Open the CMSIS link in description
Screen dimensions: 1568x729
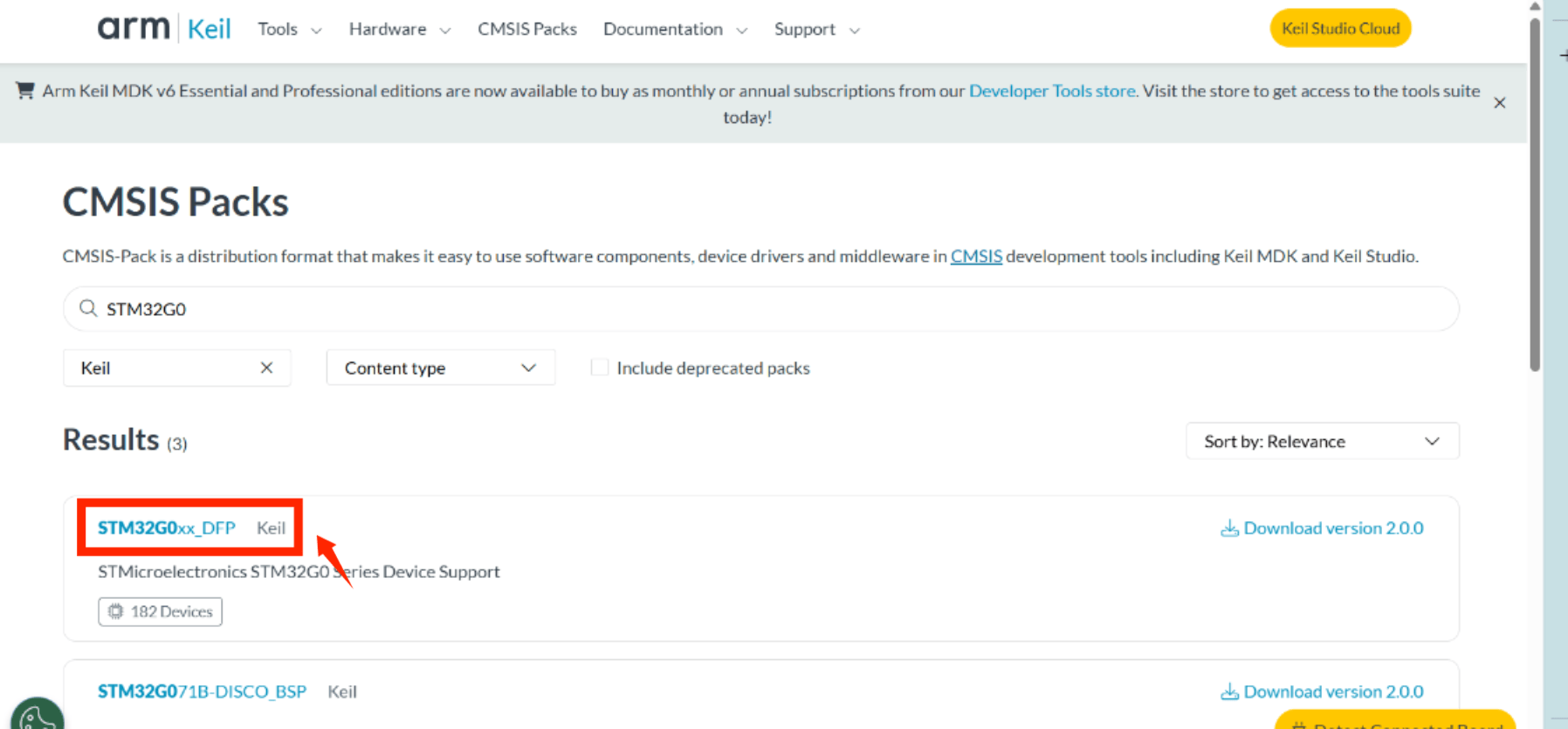(x=976, y=256)
